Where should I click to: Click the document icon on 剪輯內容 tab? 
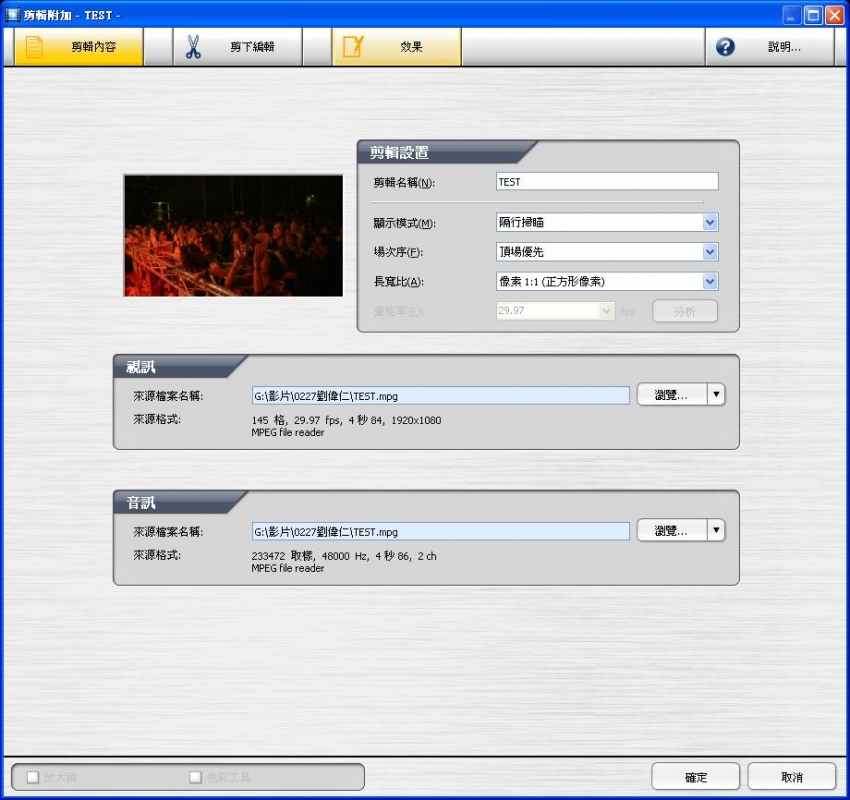click(34, 47)
